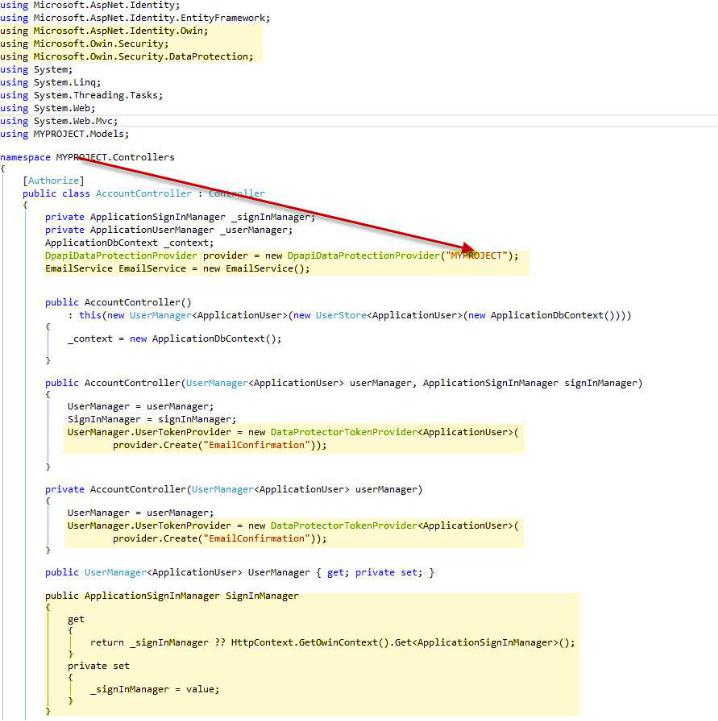The height and width of the screenshot is (721, 718).
Task: Click the 'private ApplicationUserManager _userManager;' line
Action: 169,230
